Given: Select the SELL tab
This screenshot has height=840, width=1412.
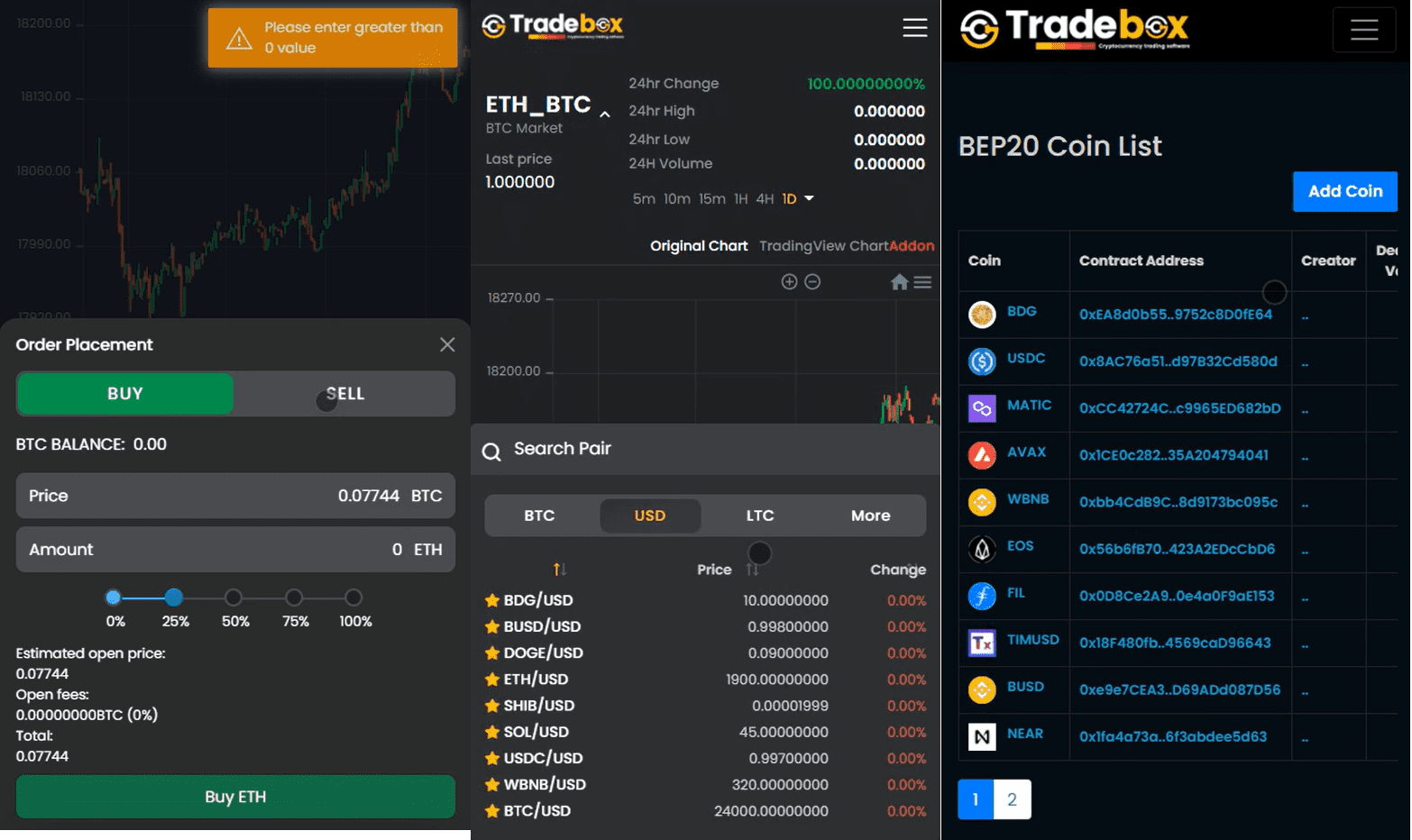Looking at the screenshot, I should pyautogui.click(x=344, y=394).
